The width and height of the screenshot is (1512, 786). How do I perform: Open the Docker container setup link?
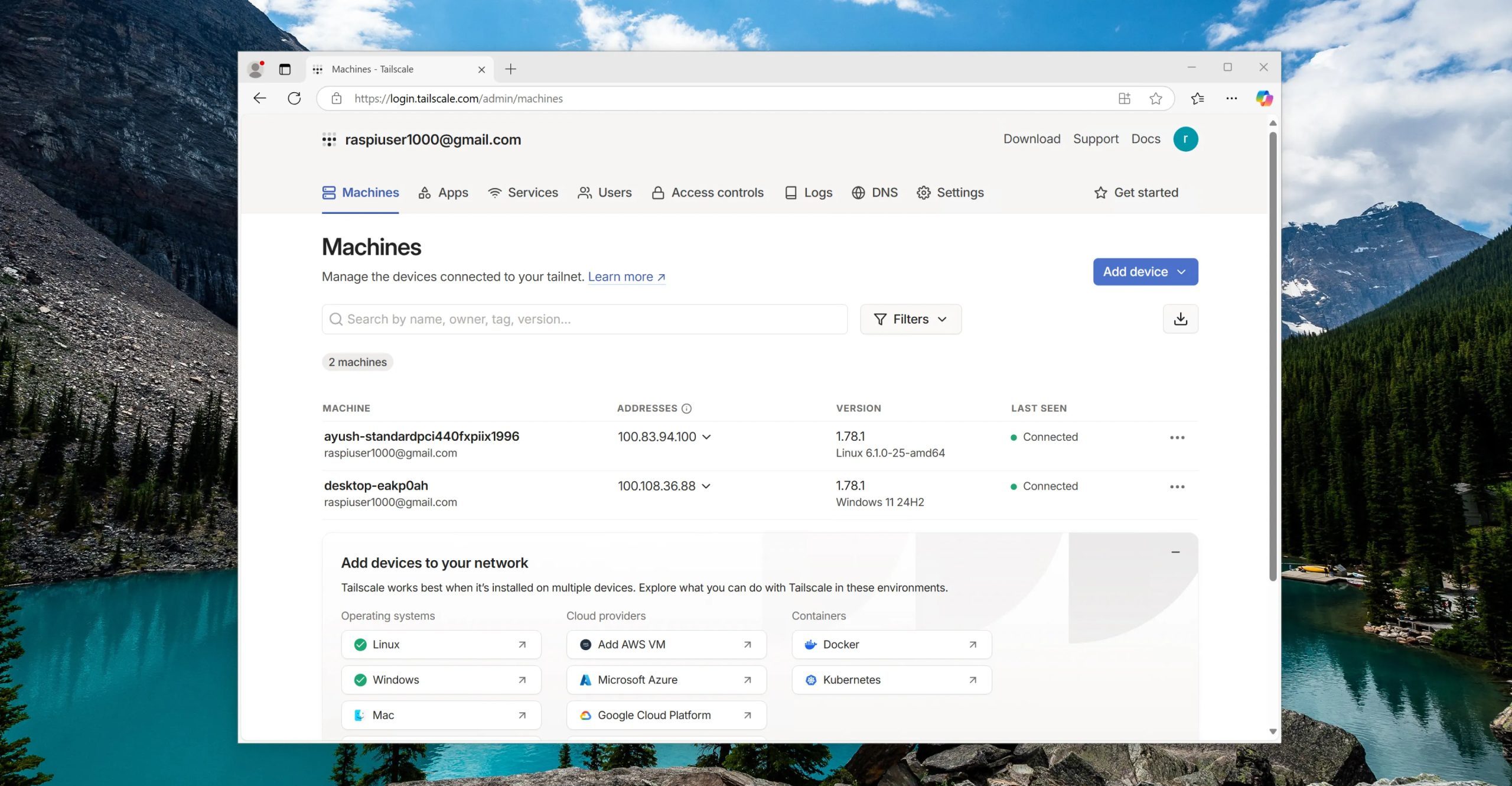[891, 644]
